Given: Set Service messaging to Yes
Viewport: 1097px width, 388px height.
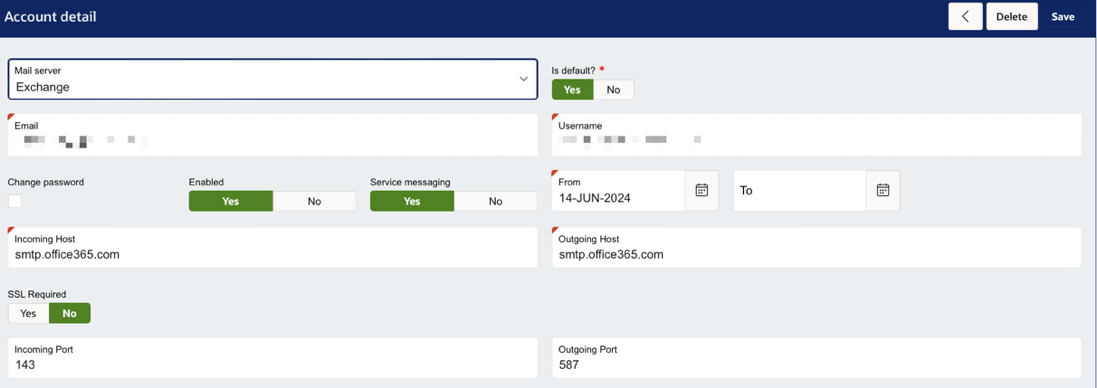Looking at the screenshot, I should 412,201.
